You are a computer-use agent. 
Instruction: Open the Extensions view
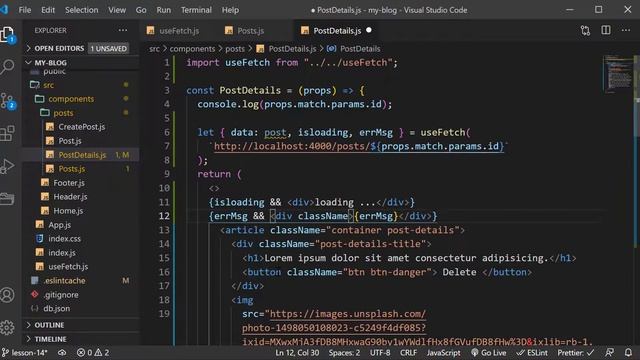pos(7,133)
